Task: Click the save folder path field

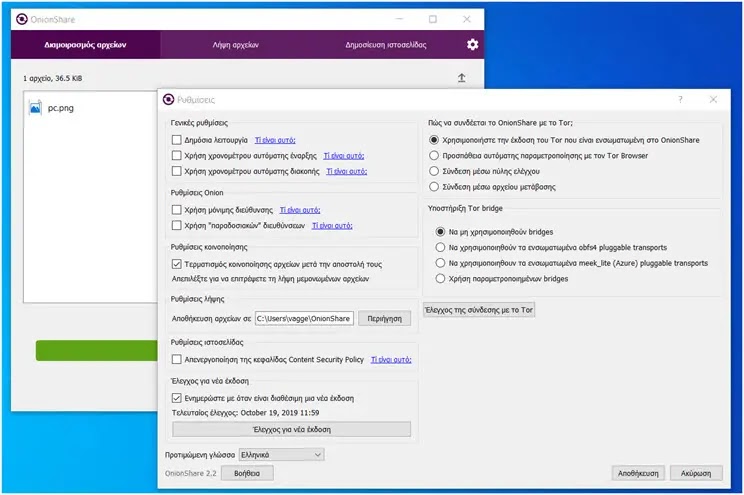Action: coord(304,318)
